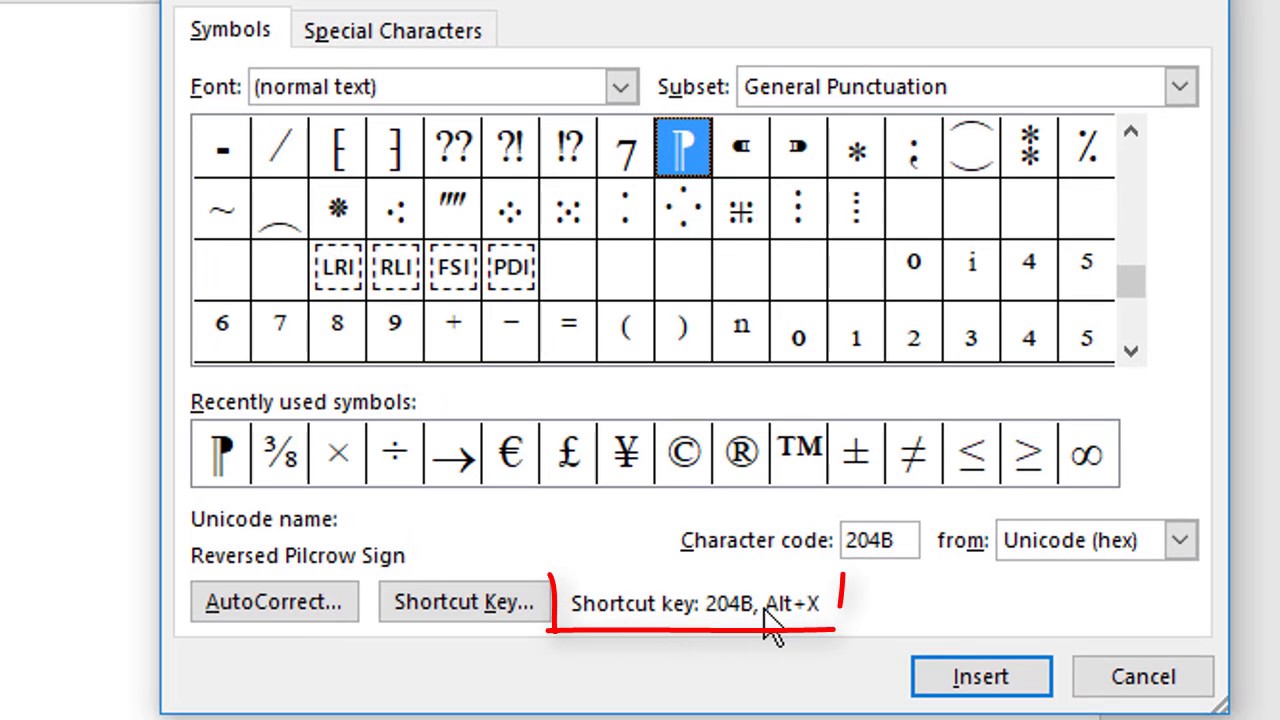Select the superscript i symbol
1280x720 pixels.
click(971, 268)
